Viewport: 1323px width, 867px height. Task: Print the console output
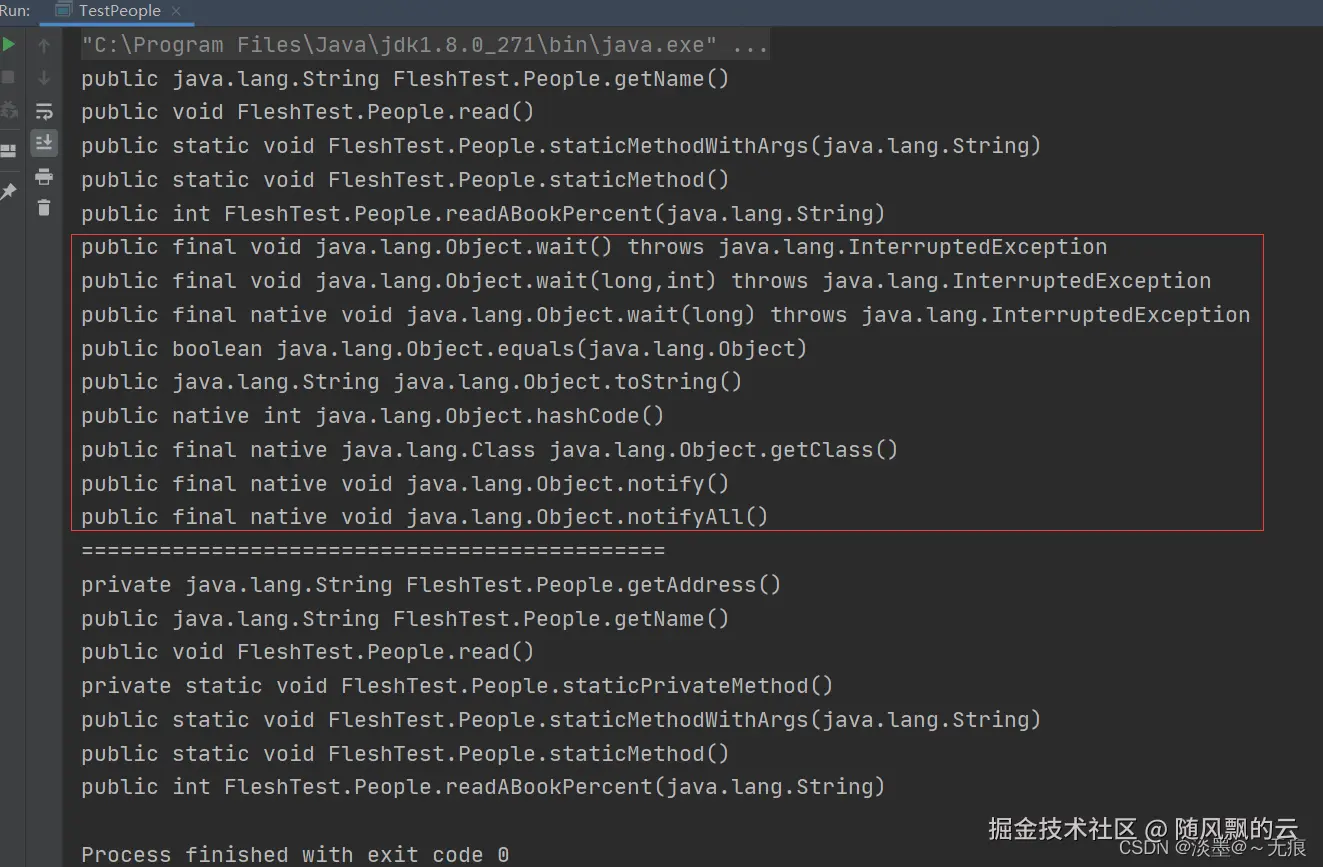(44, 177)
